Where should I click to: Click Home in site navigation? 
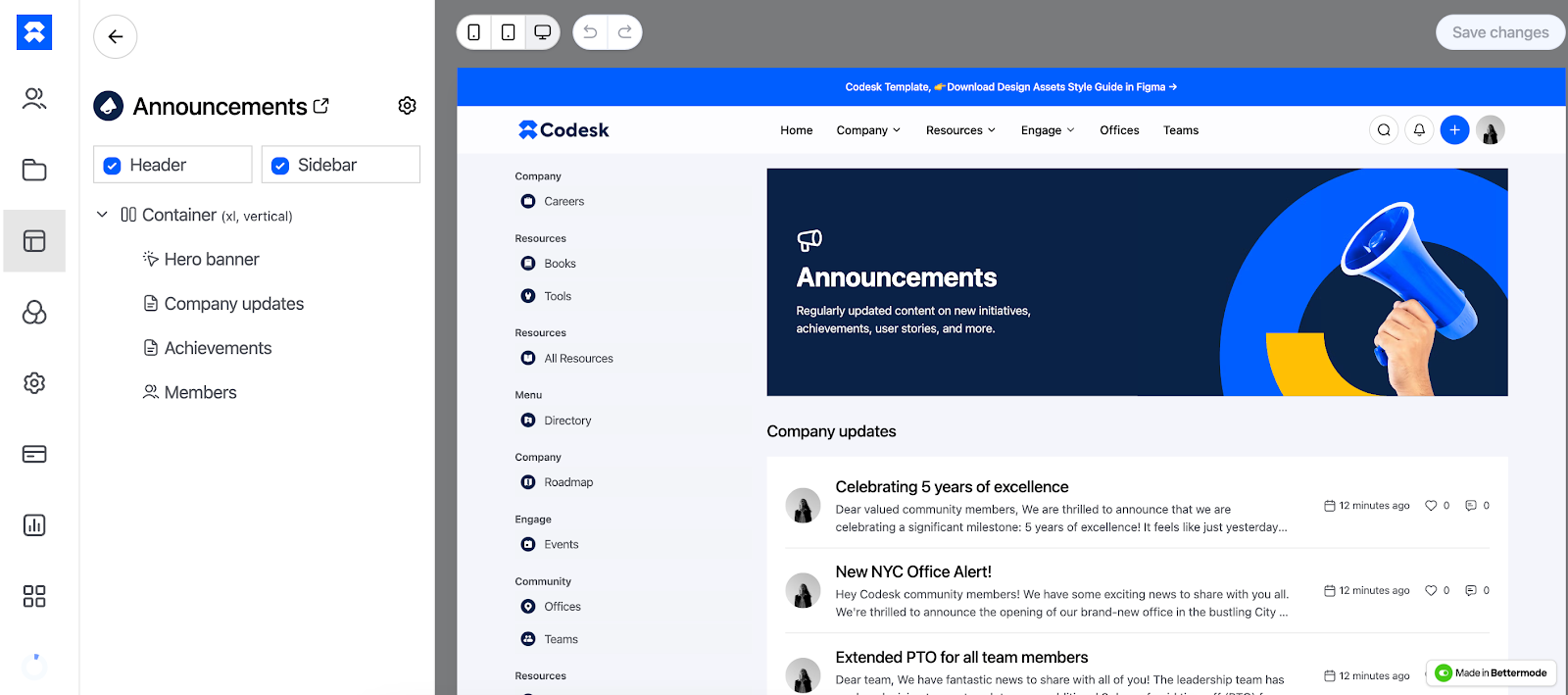[797, 130]
